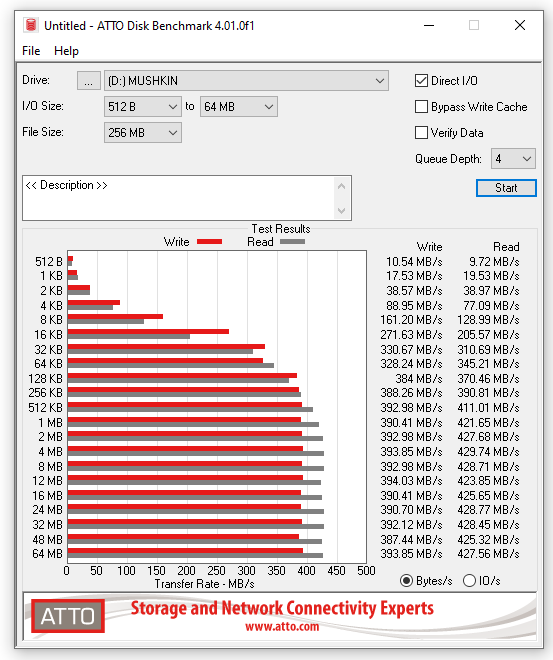553x660 pixels.
Task: Expand the Drive (D:) MUSHKIN dropdown
Action: (246, 80)
